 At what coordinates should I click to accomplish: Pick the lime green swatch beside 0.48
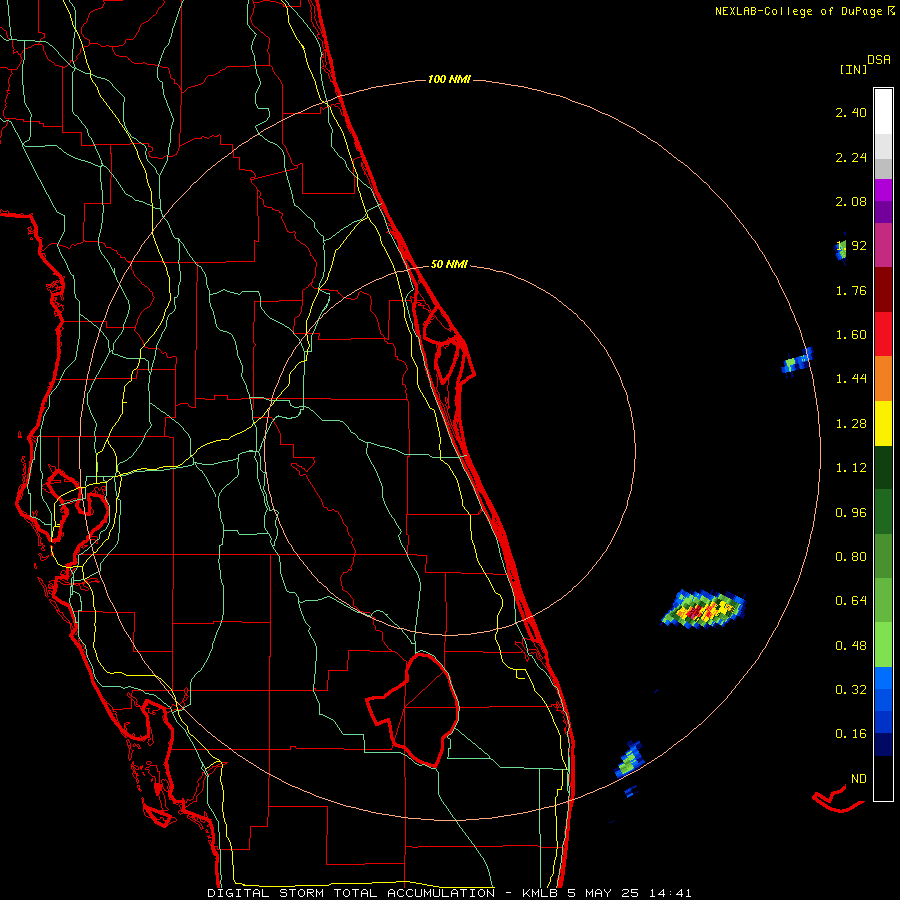pyautogui.click(x=883, y=645)
